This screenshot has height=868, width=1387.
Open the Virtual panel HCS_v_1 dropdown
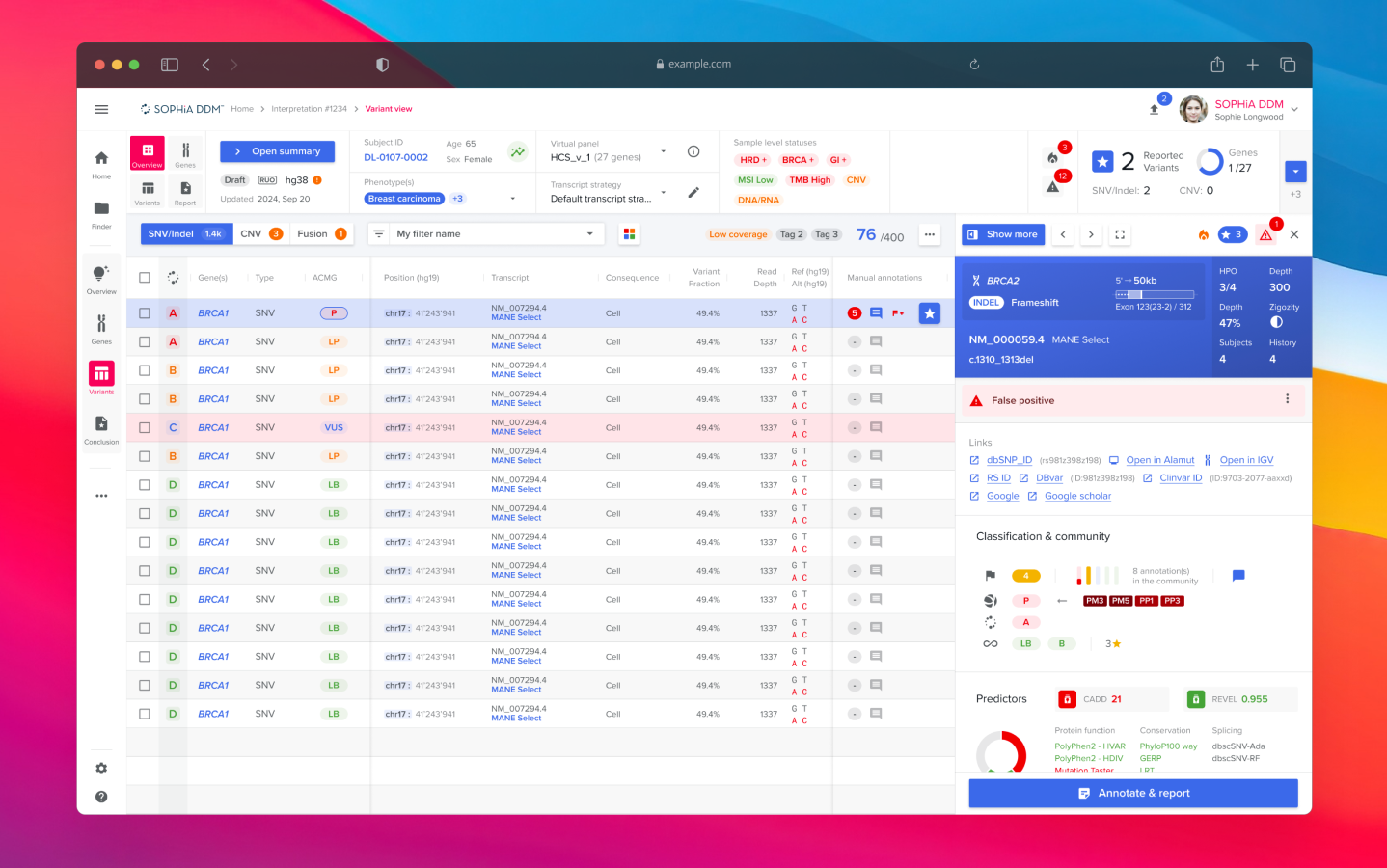[x=663, y=151]
